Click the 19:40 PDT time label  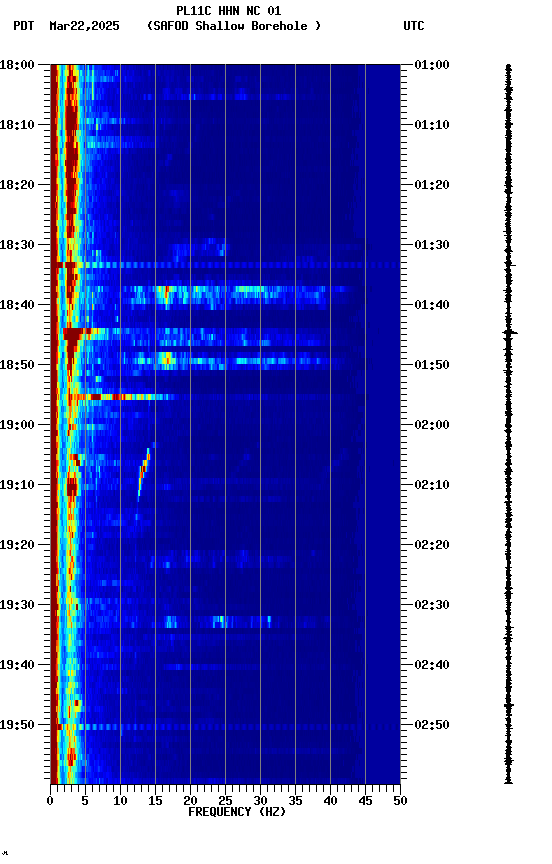pos(18,666)
